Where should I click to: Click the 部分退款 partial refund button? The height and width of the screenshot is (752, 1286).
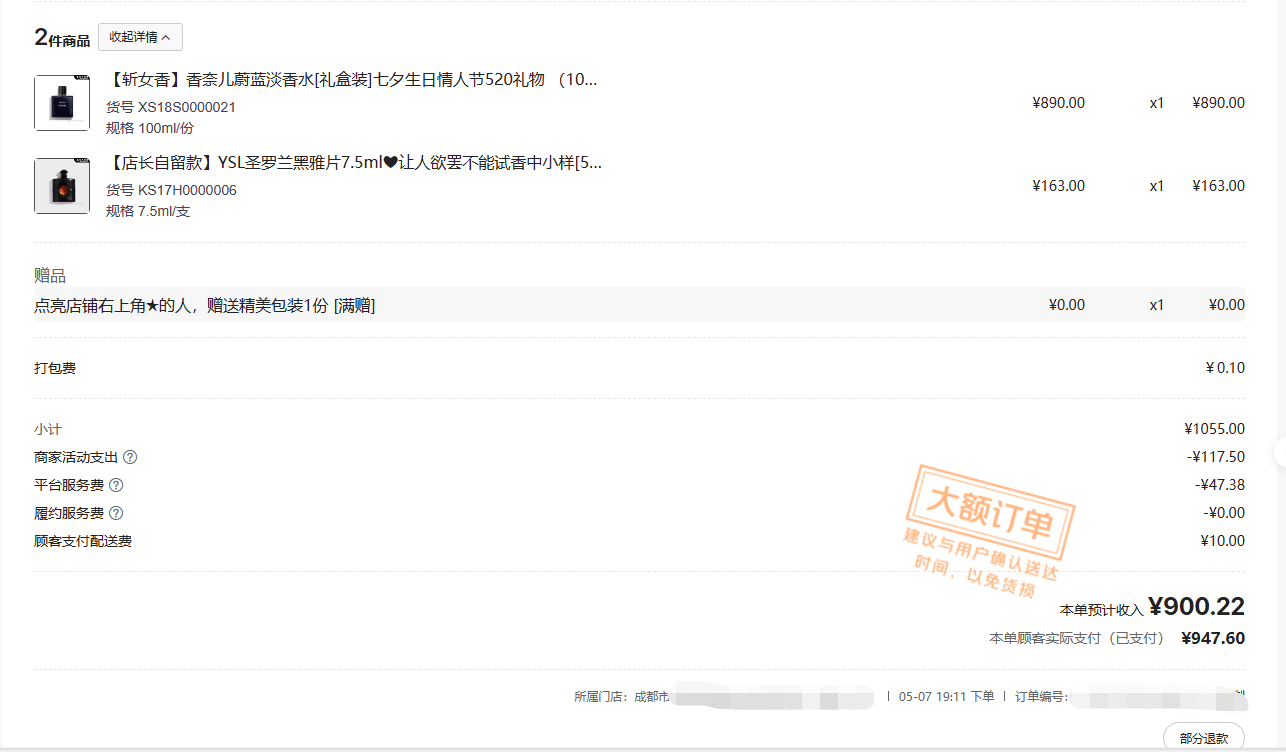point(1204,737)
